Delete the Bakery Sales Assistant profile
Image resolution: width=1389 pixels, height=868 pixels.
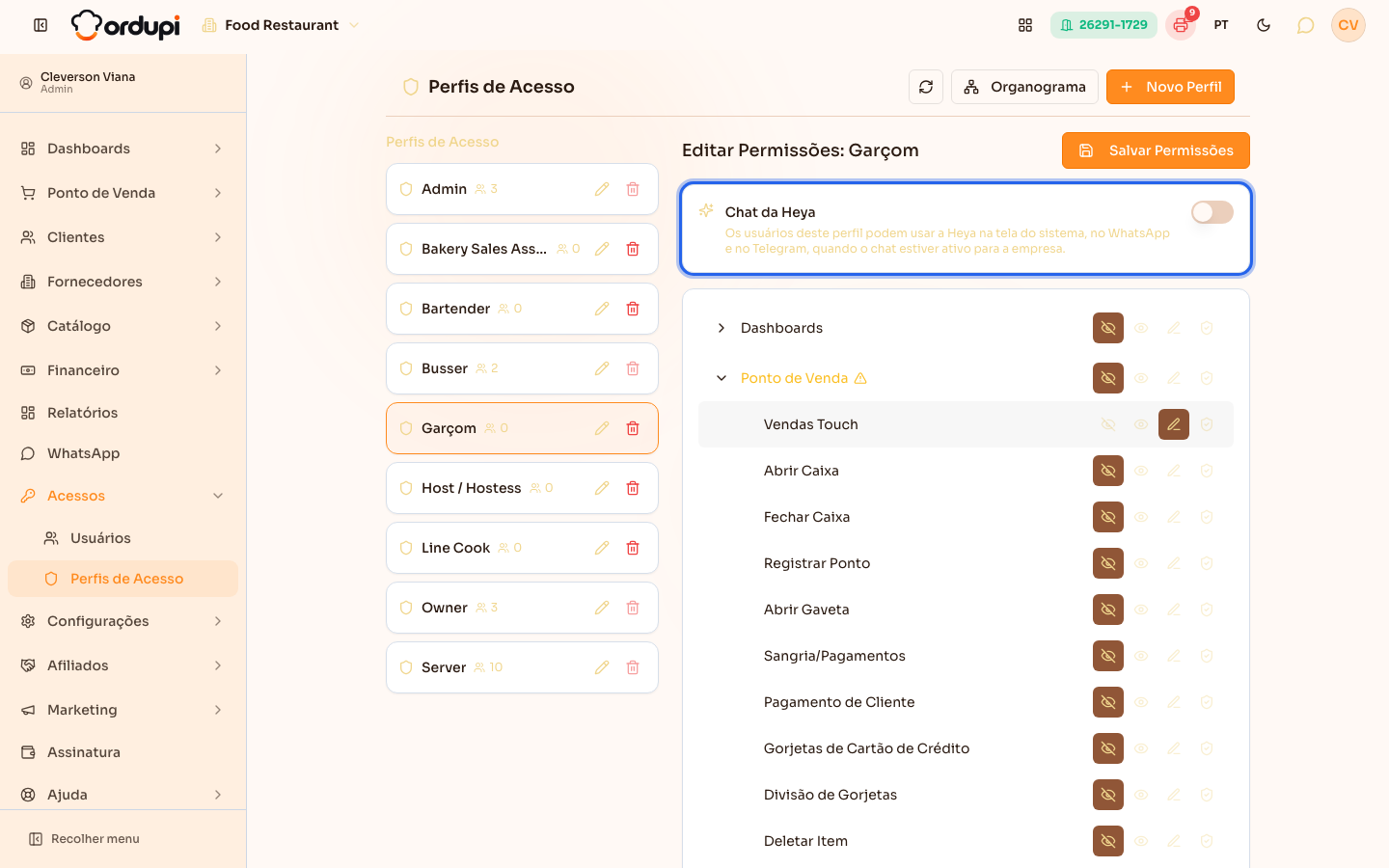[x=633, y=249]
